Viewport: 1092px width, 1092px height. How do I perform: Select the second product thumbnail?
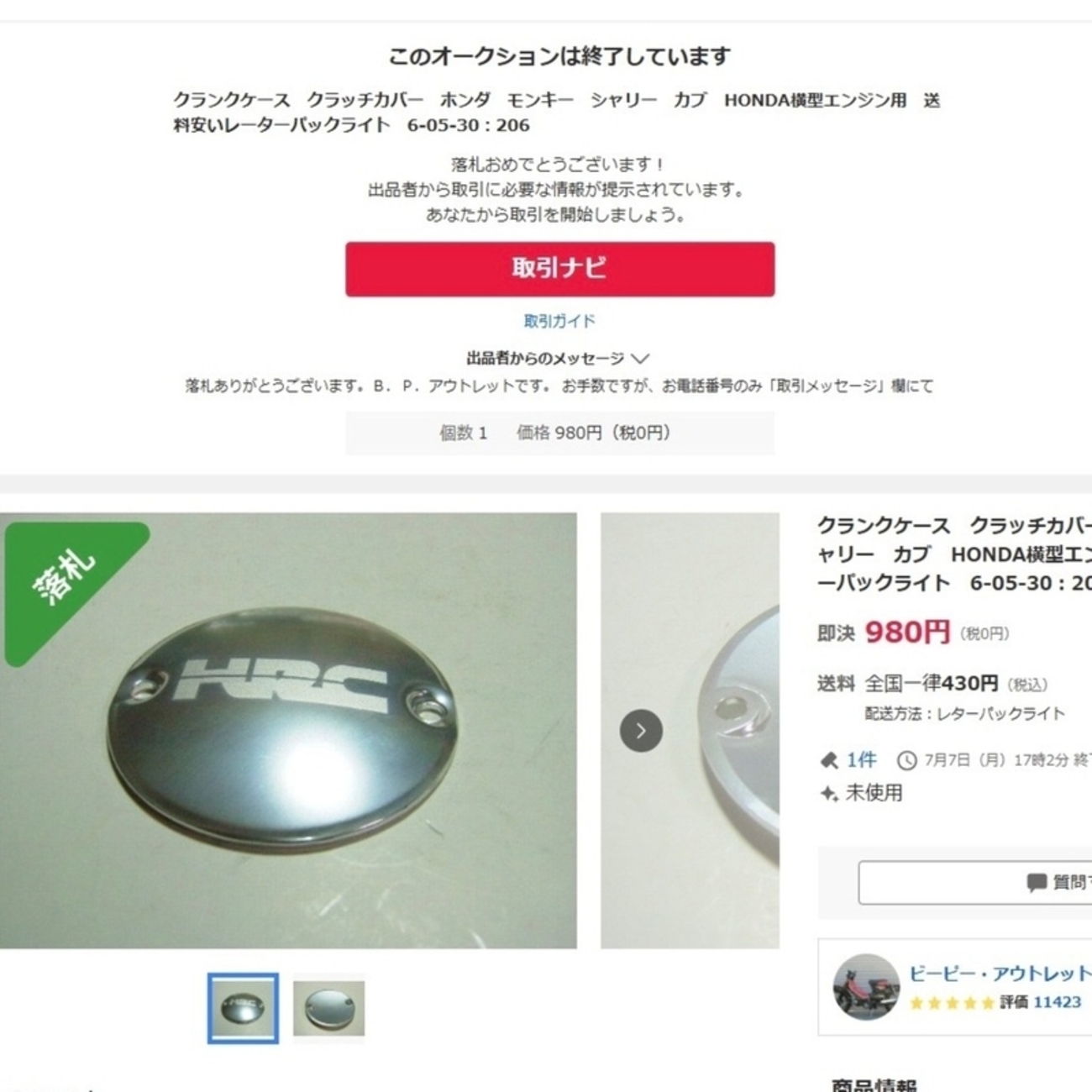328,1008
